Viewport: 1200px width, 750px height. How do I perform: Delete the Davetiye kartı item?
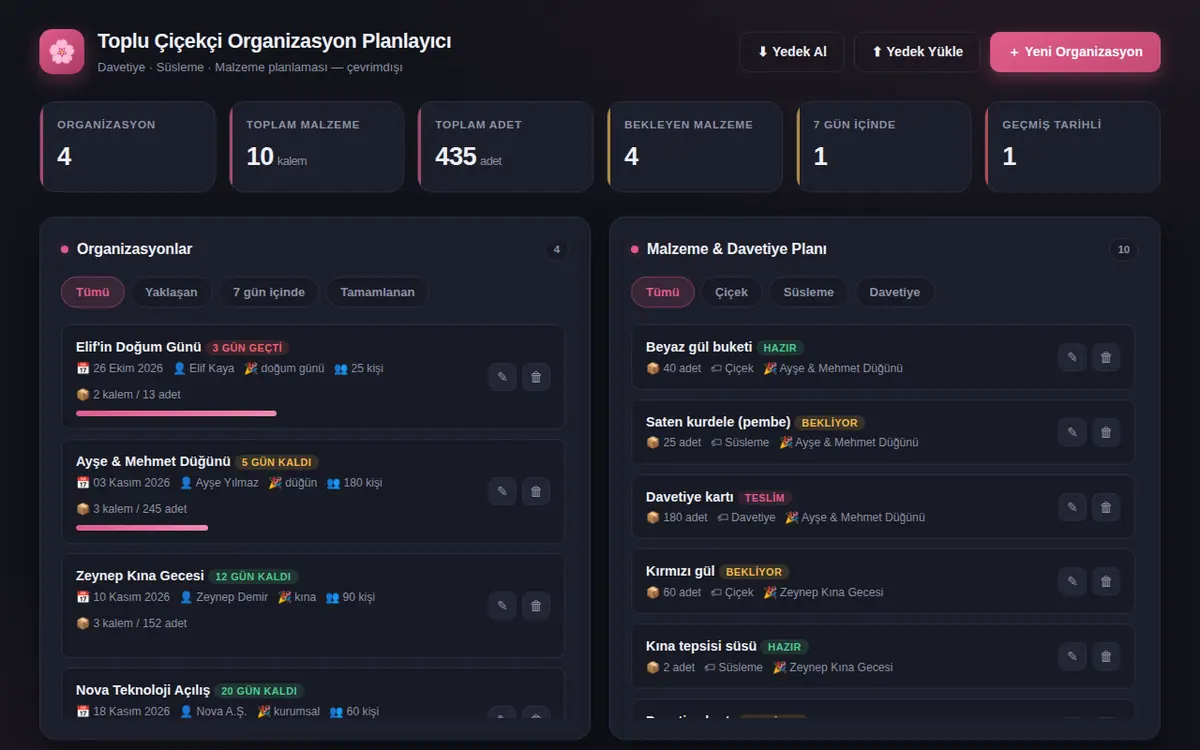tap(1106, 507)
